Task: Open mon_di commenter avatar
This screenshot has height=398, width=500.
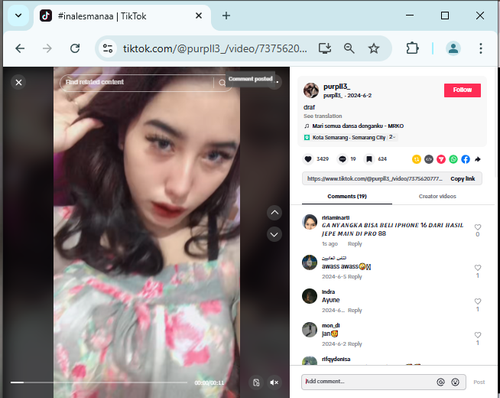Action: (x=309, y=330)
